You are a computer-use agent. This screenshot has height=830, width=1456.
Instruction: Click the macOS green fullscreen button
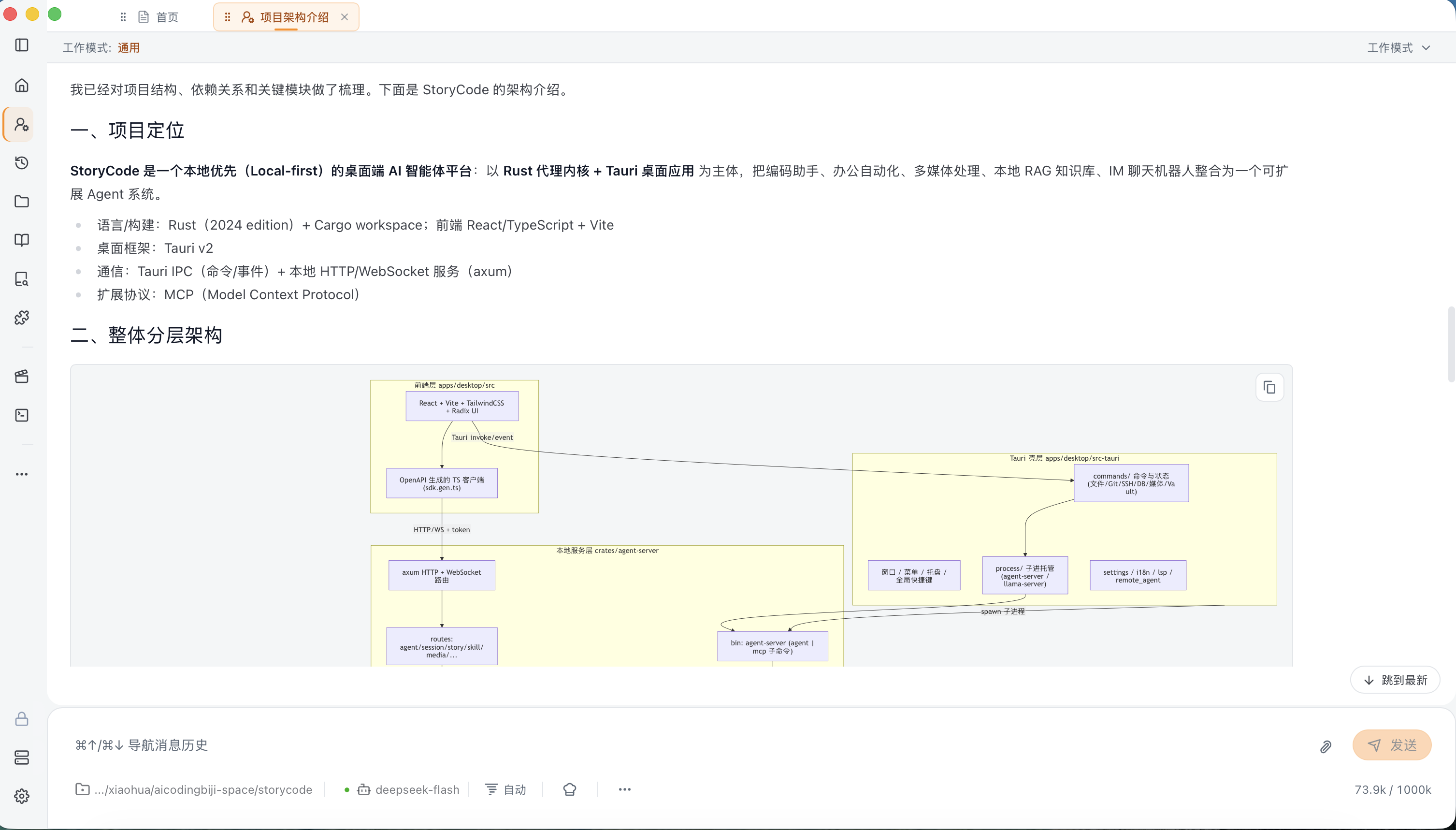(55, 14)
